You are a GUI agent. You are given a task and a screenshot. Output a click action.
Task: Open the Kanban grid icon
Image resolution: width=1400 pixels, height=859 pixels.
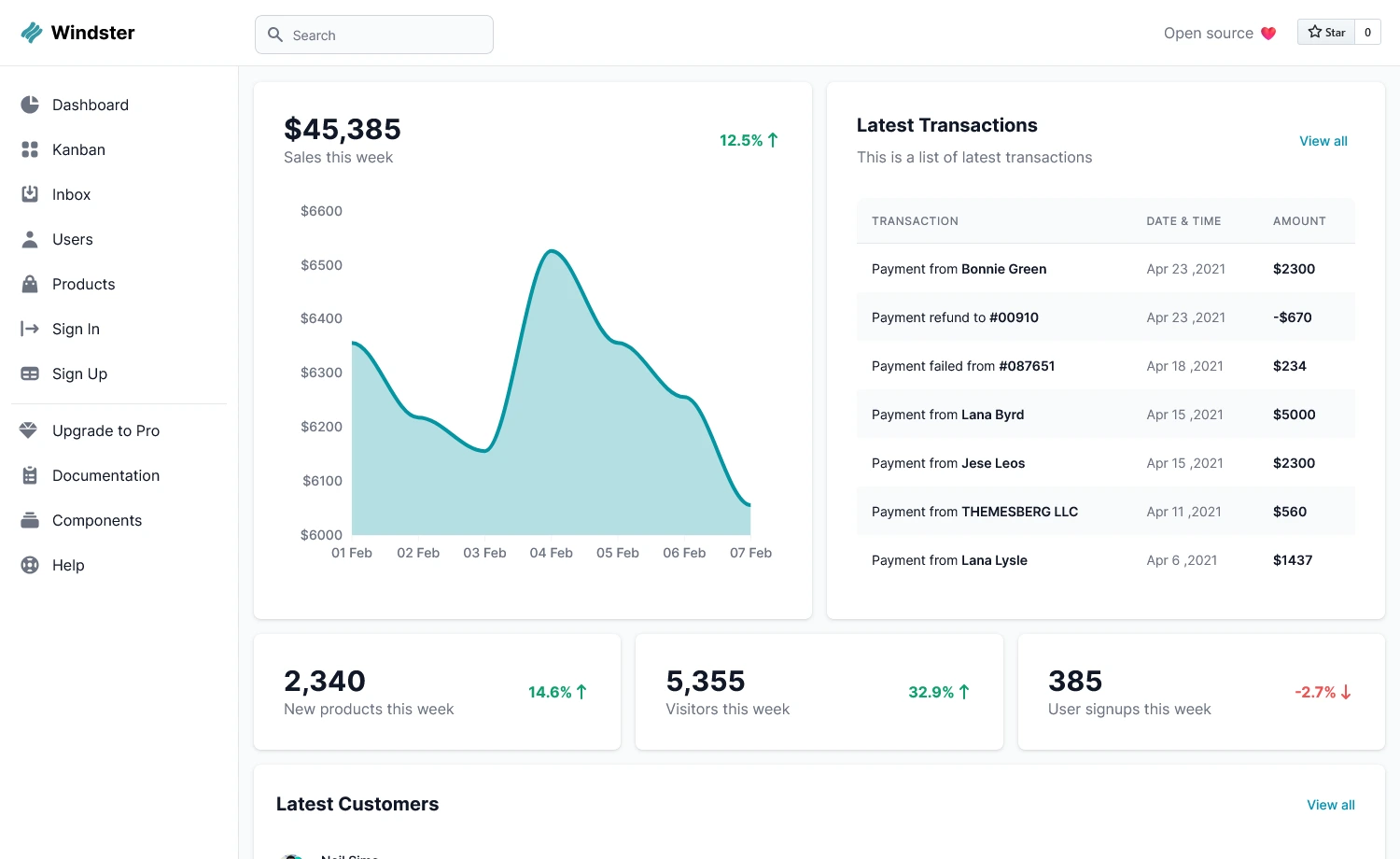tap(30, 149)
